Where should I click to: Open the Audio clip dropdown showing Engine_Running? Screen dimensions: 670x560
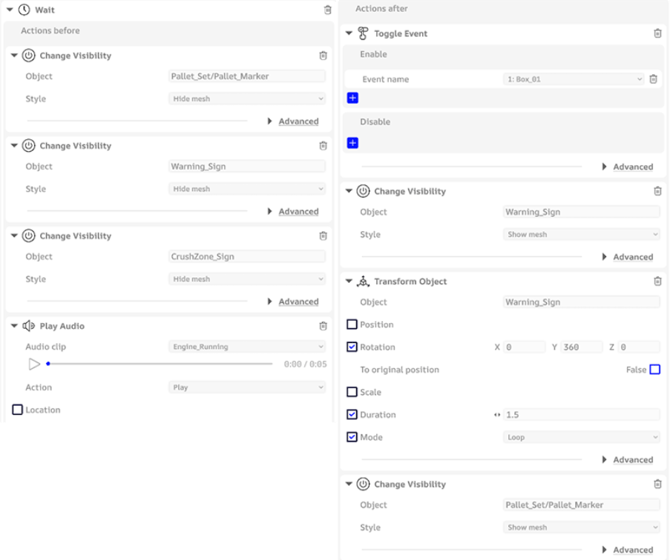tap(247, 347)
